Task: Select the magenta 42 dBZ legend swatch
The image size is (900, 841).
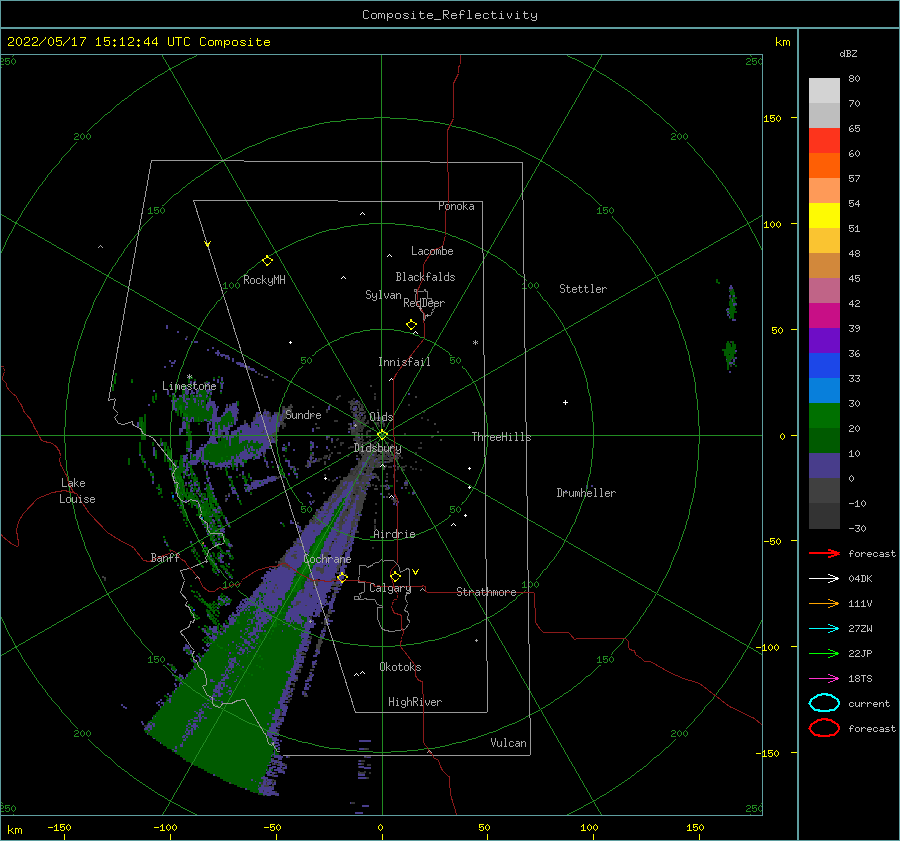Action: [824, 316]
